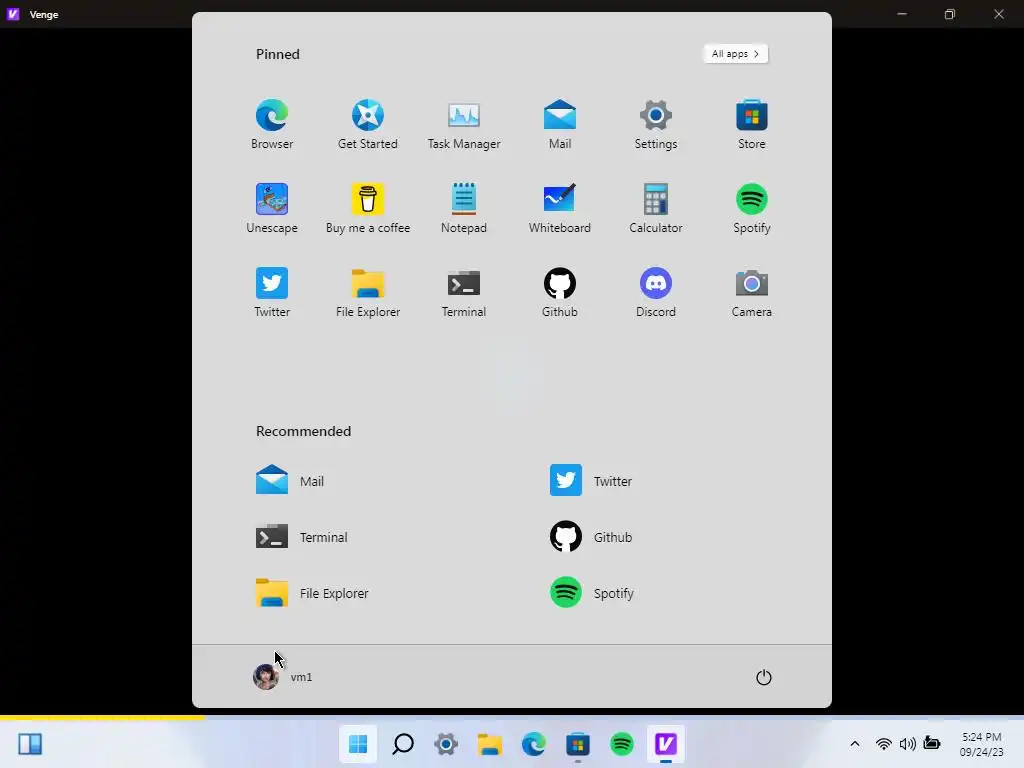
Task: Launch the Unescape game icon
Action: coord(272,208)
